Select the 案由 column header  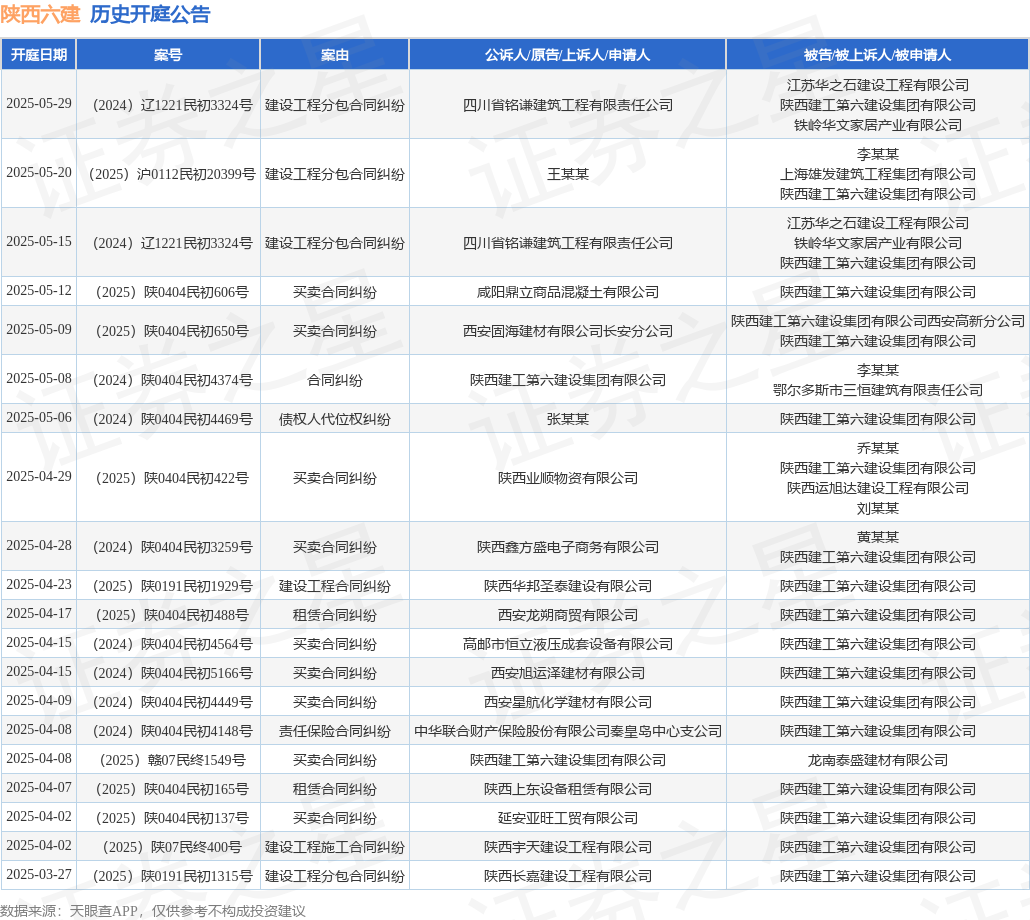[334, 55]
